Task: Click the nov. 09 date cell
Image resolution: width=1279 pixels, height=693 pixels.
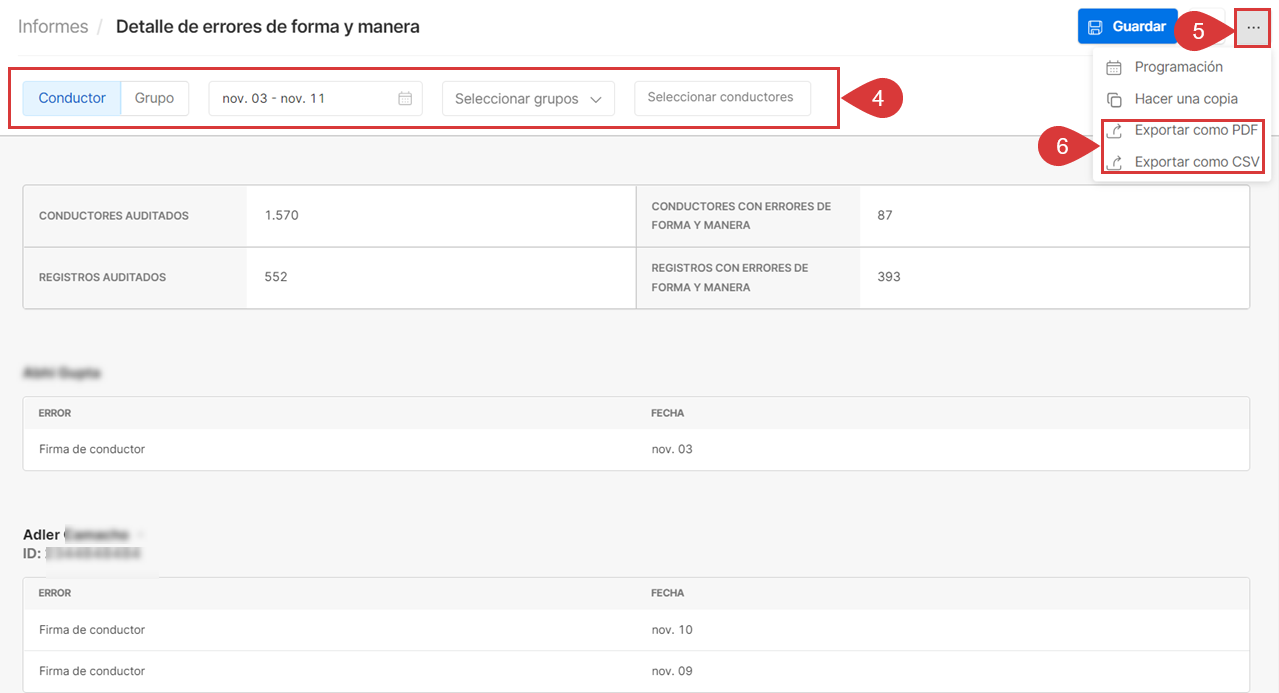Action: point(672,671)
